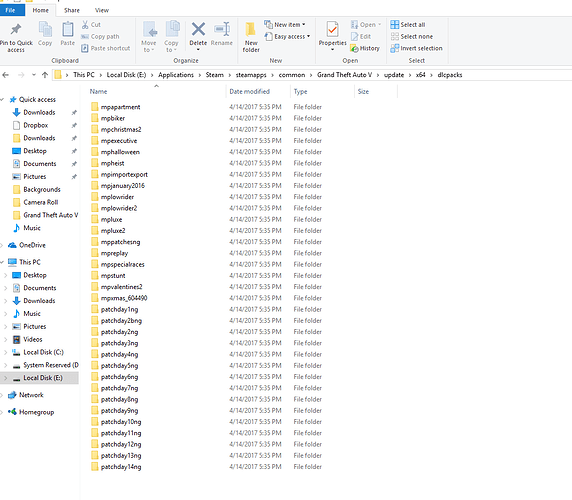Open recent locations dropdown arrow
Image resolution: width=572 pixels, height=500 pixels.
[x=34, y=75]
